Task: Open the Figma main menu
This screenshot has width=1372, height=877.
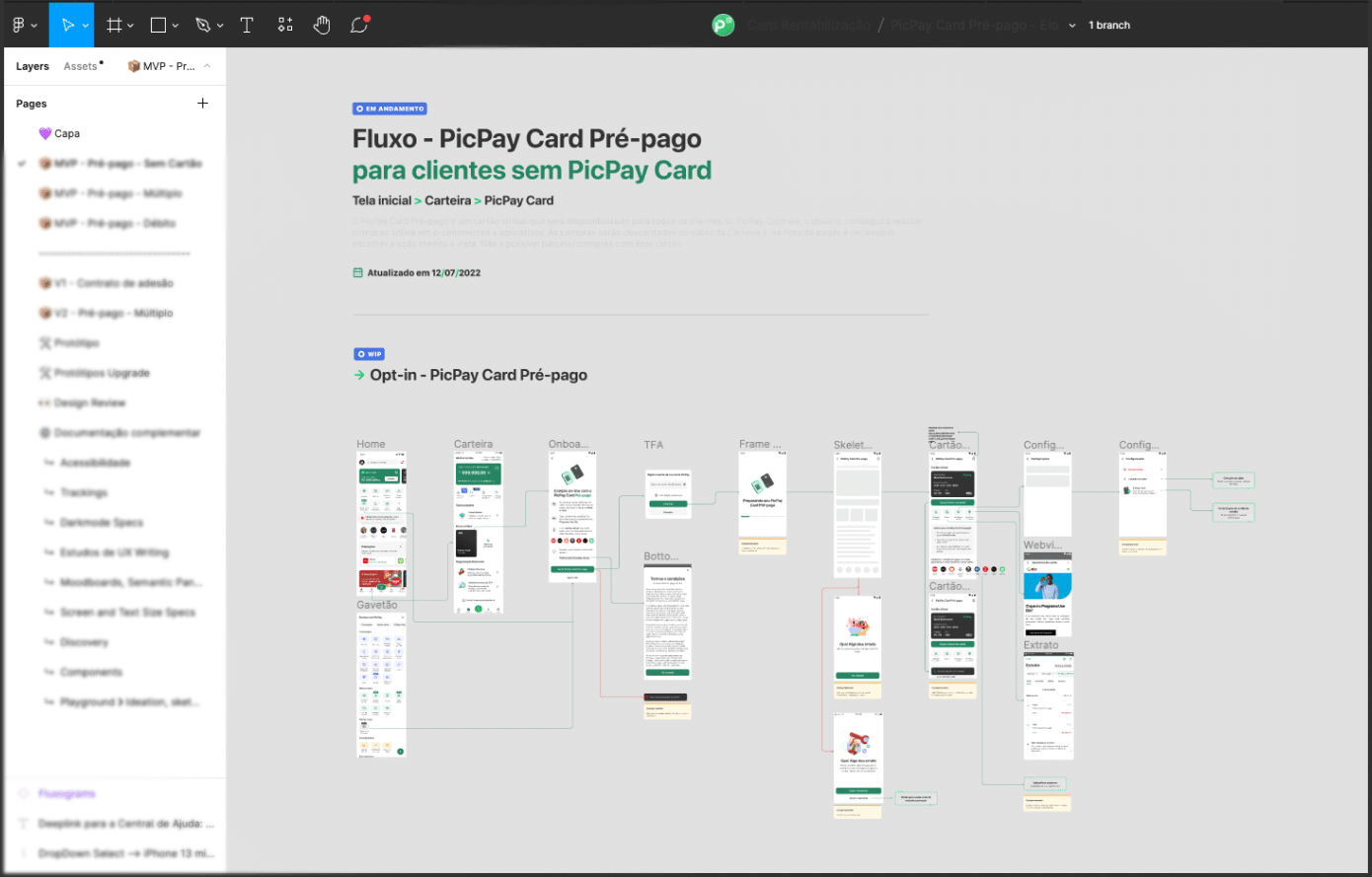Action: click(18, 25)
